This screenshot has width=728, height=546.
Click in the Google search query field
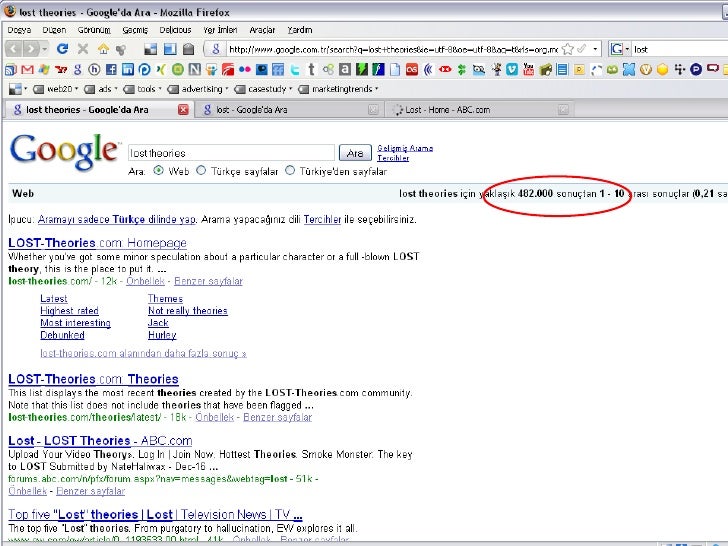[x=231, y=153]
